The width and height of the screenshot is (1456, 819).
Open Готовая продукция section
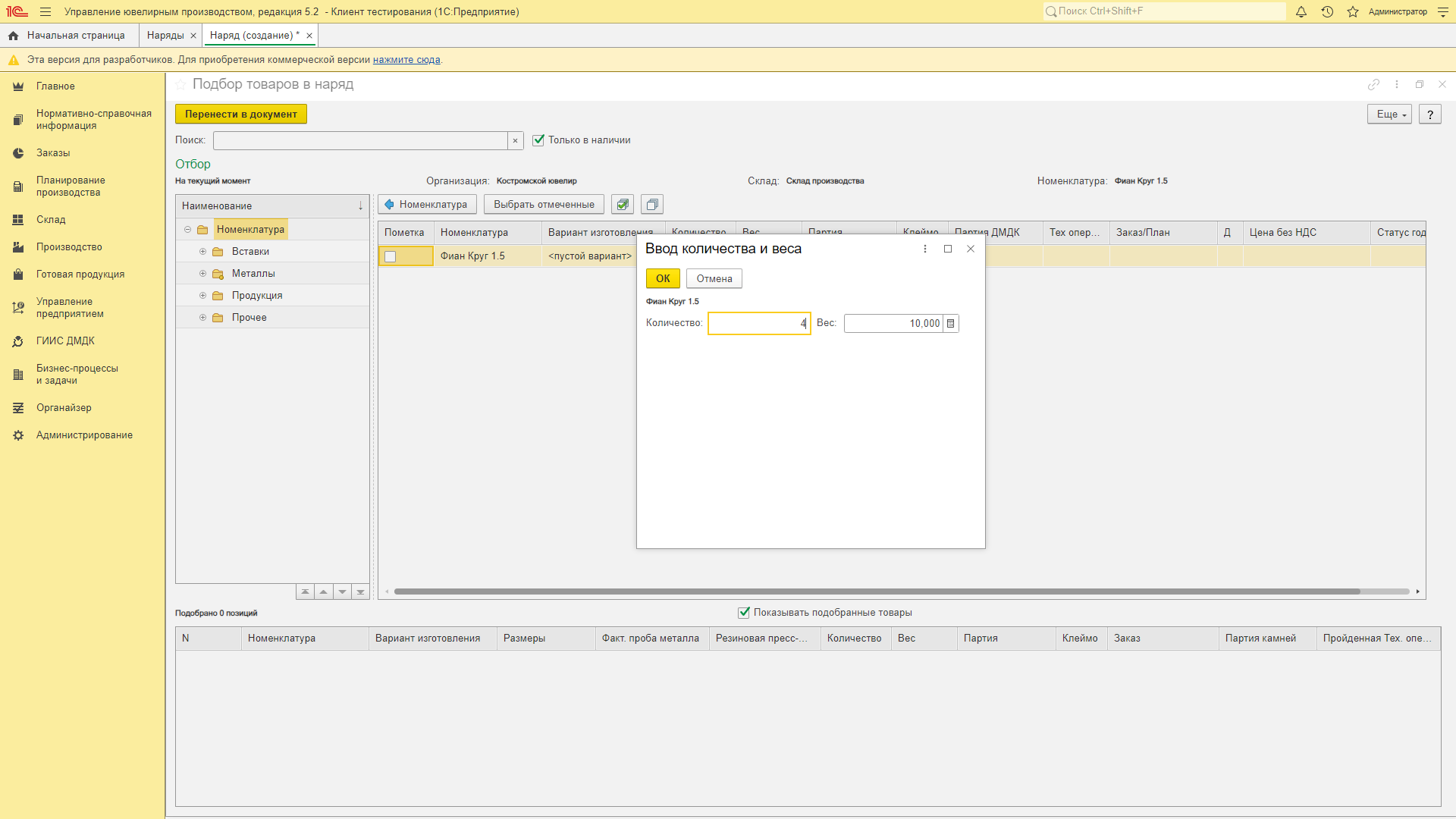pyautogui.click(x=82, y=275)
